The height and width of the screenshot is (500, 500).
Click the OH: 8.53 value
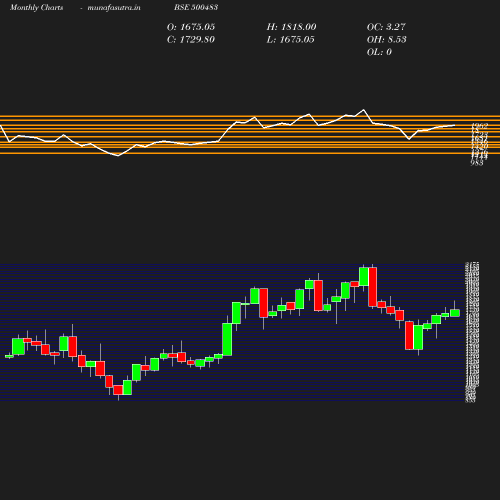pos(387,39)
